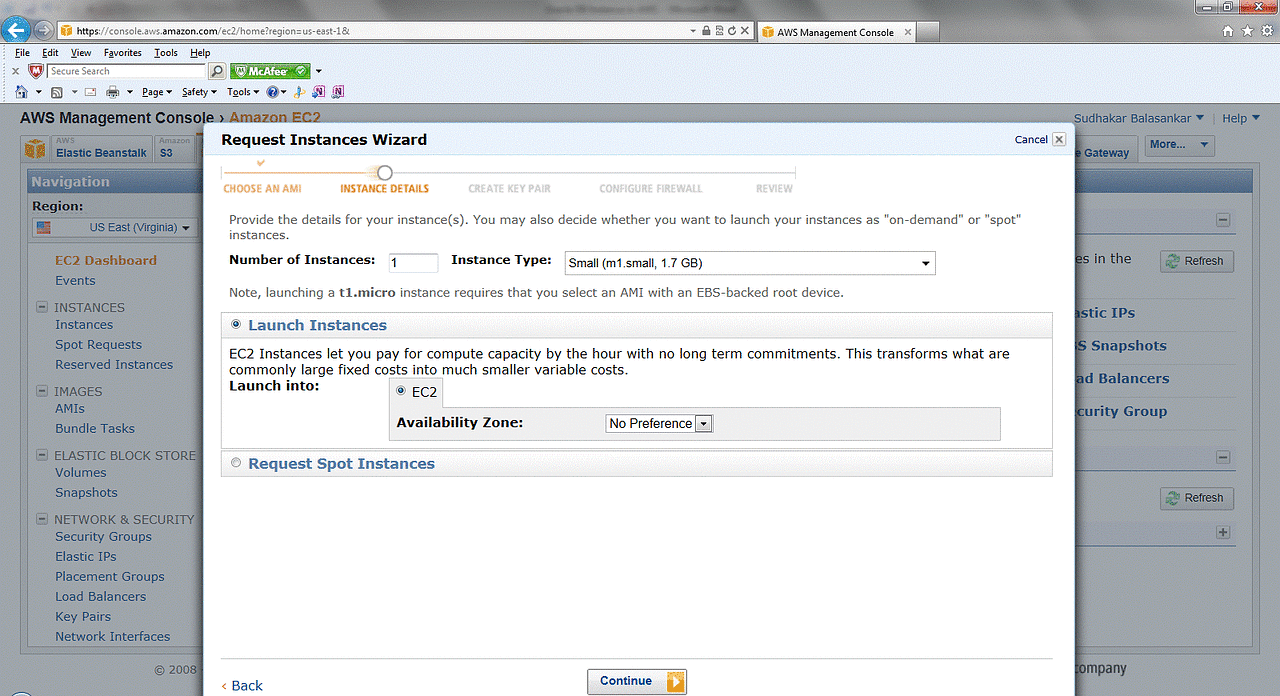1280x696 pixels.
Task: Open the Favorites menu
Action: click(x=123, y=53)
